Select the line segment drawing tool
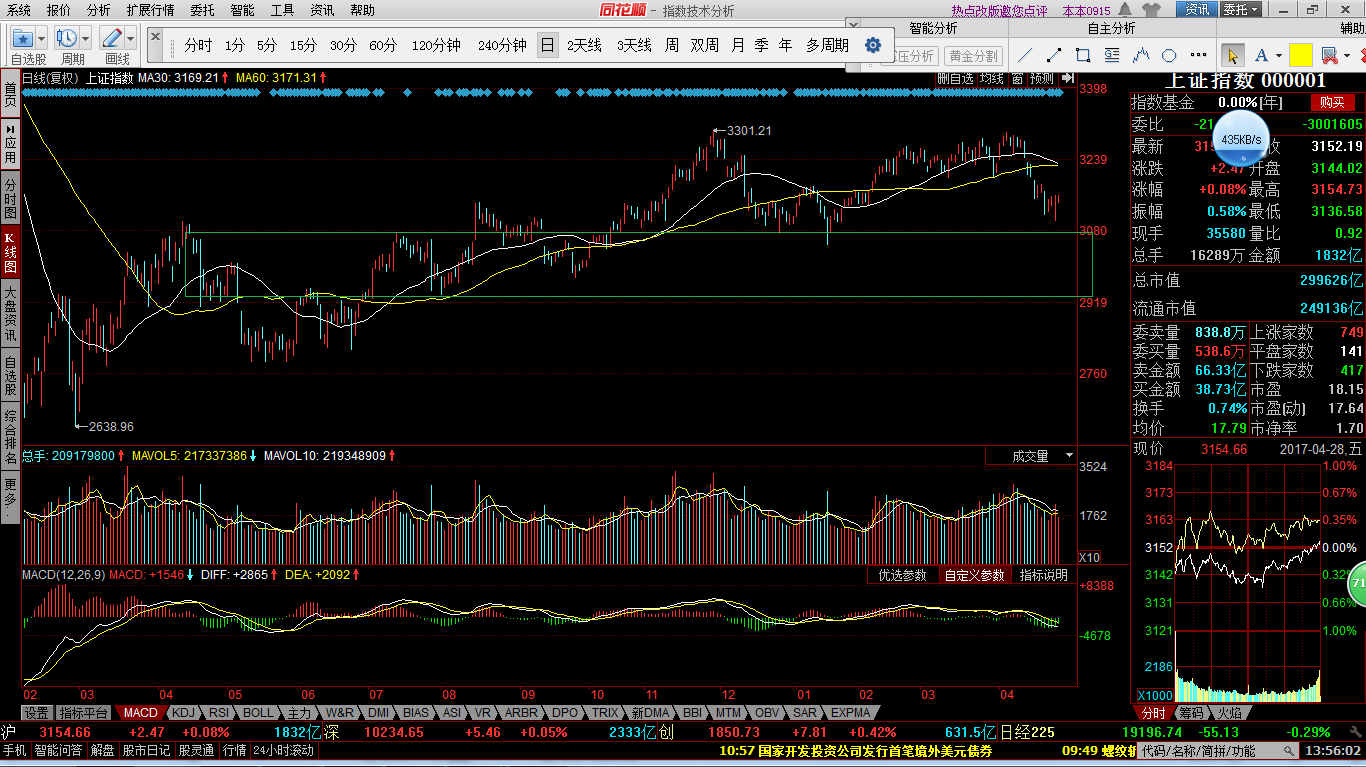Viewport: 1366px width, 767px height. (1054, 55)
